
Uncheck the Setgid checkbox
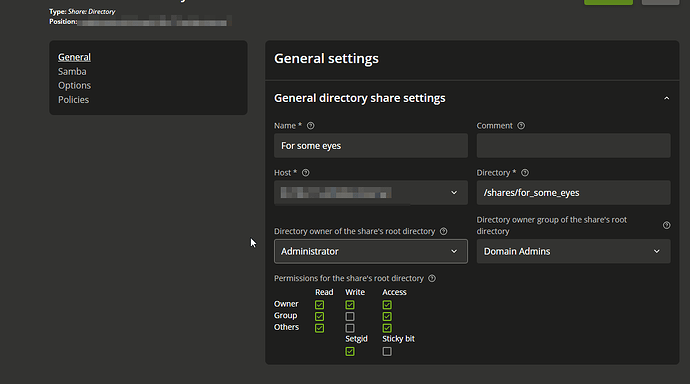(350, 351)
